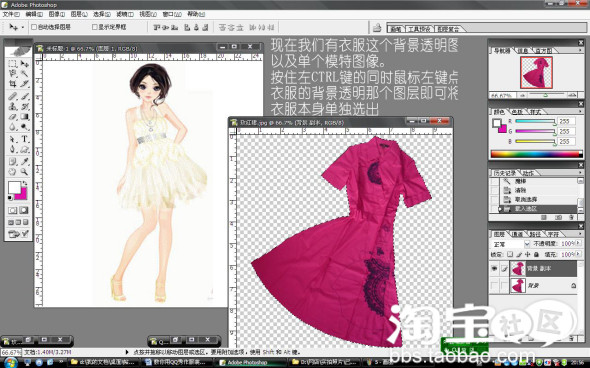
Task: Toggle lock position in Layers panel
Action: pos(528,254)
